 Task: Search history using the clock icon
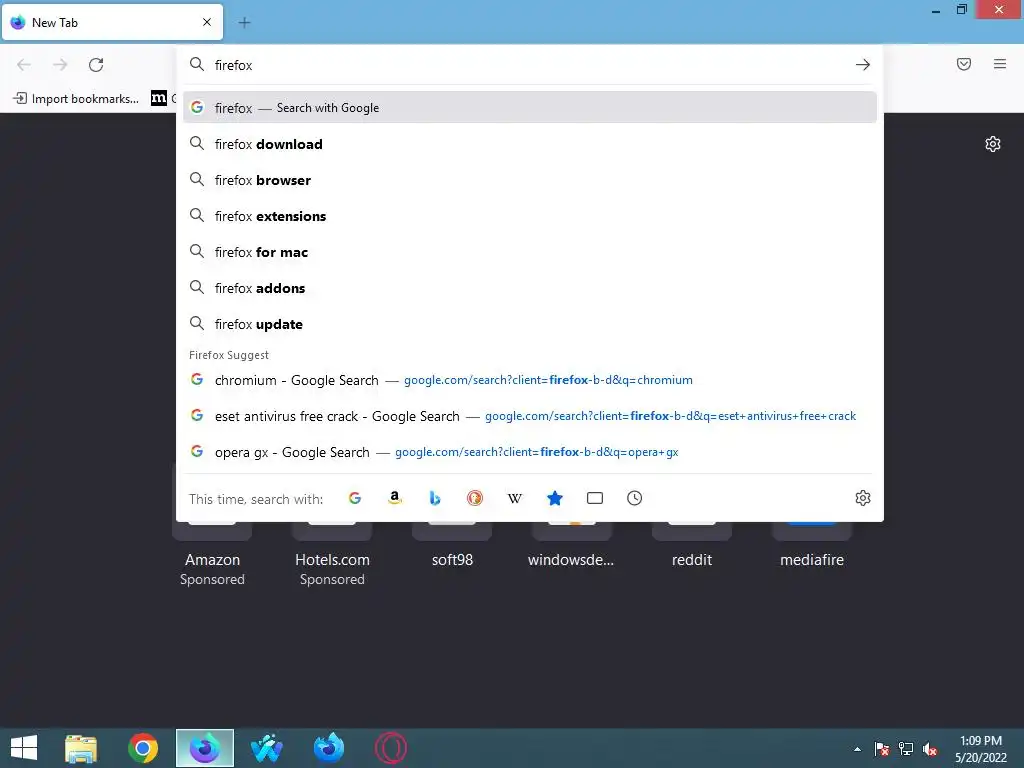(635, 498)
